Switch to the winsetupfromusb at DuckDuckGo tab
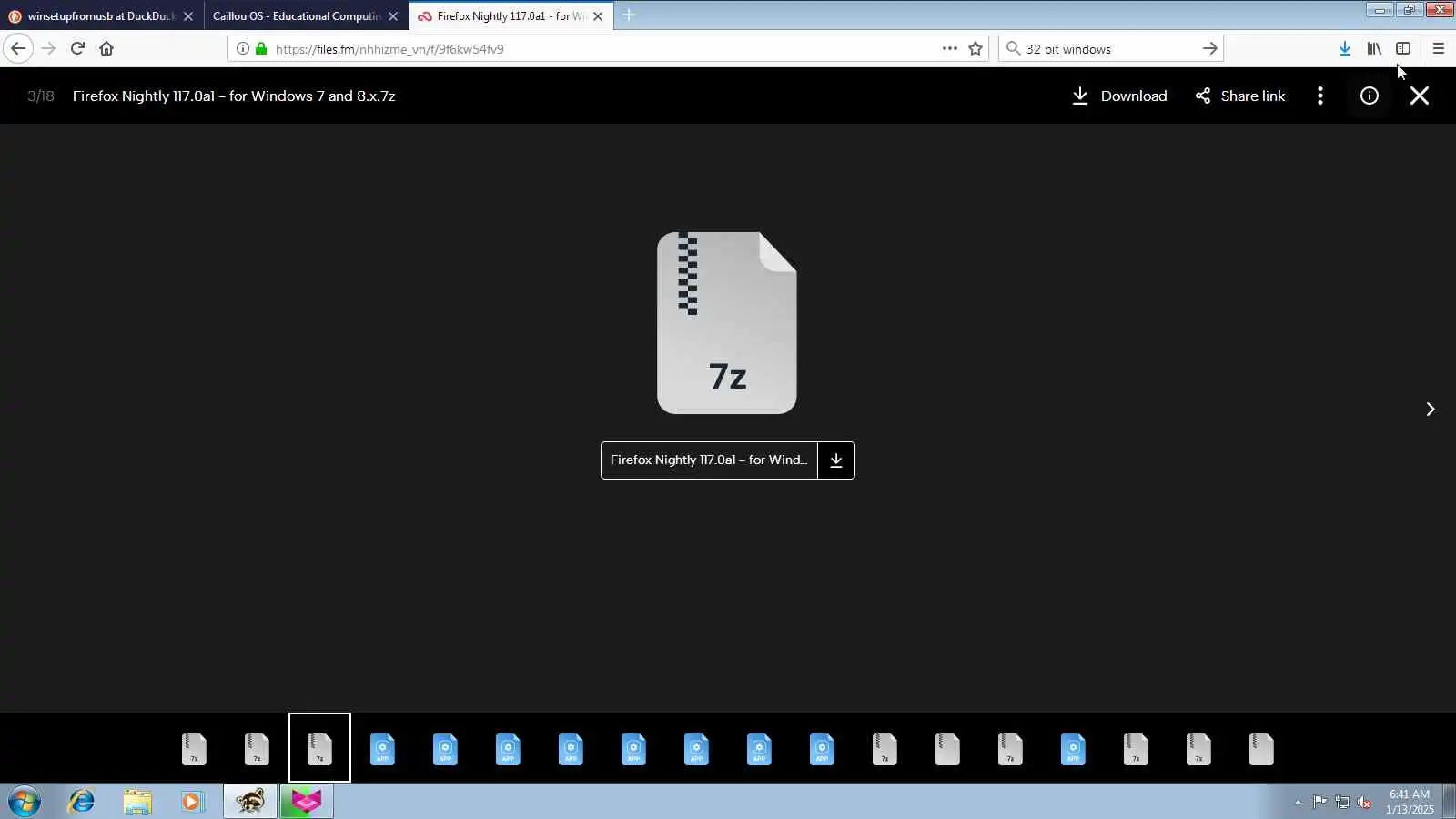Image resolution: width=1456 pixels, height=819 pixels. click(x=101, y=16)
